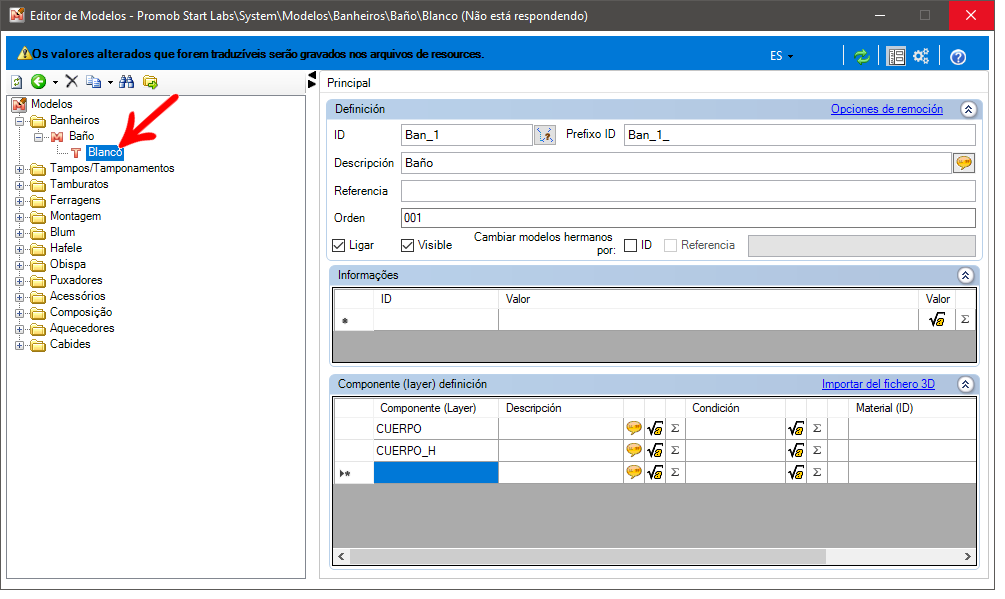The width and height of the screenshot is (1005, 599).
Task: Click the first formula icon in CUERPO row
Action: tap(655, 429)
